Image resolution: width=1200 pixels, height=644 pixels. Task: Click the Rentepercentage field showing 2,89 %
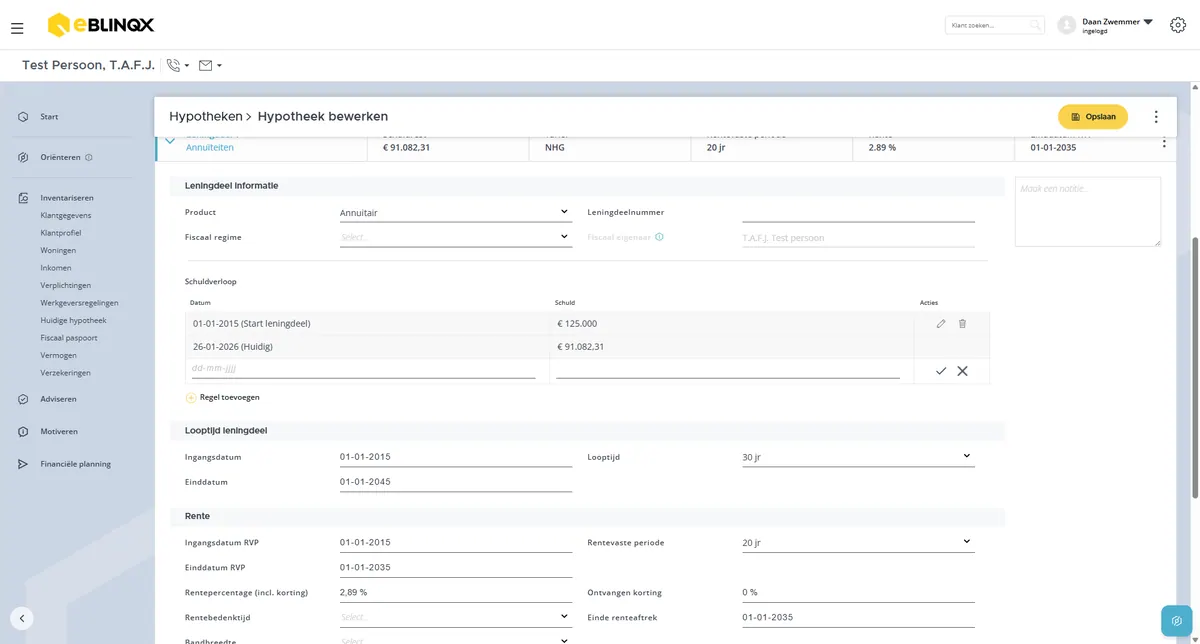pos(455,593)
